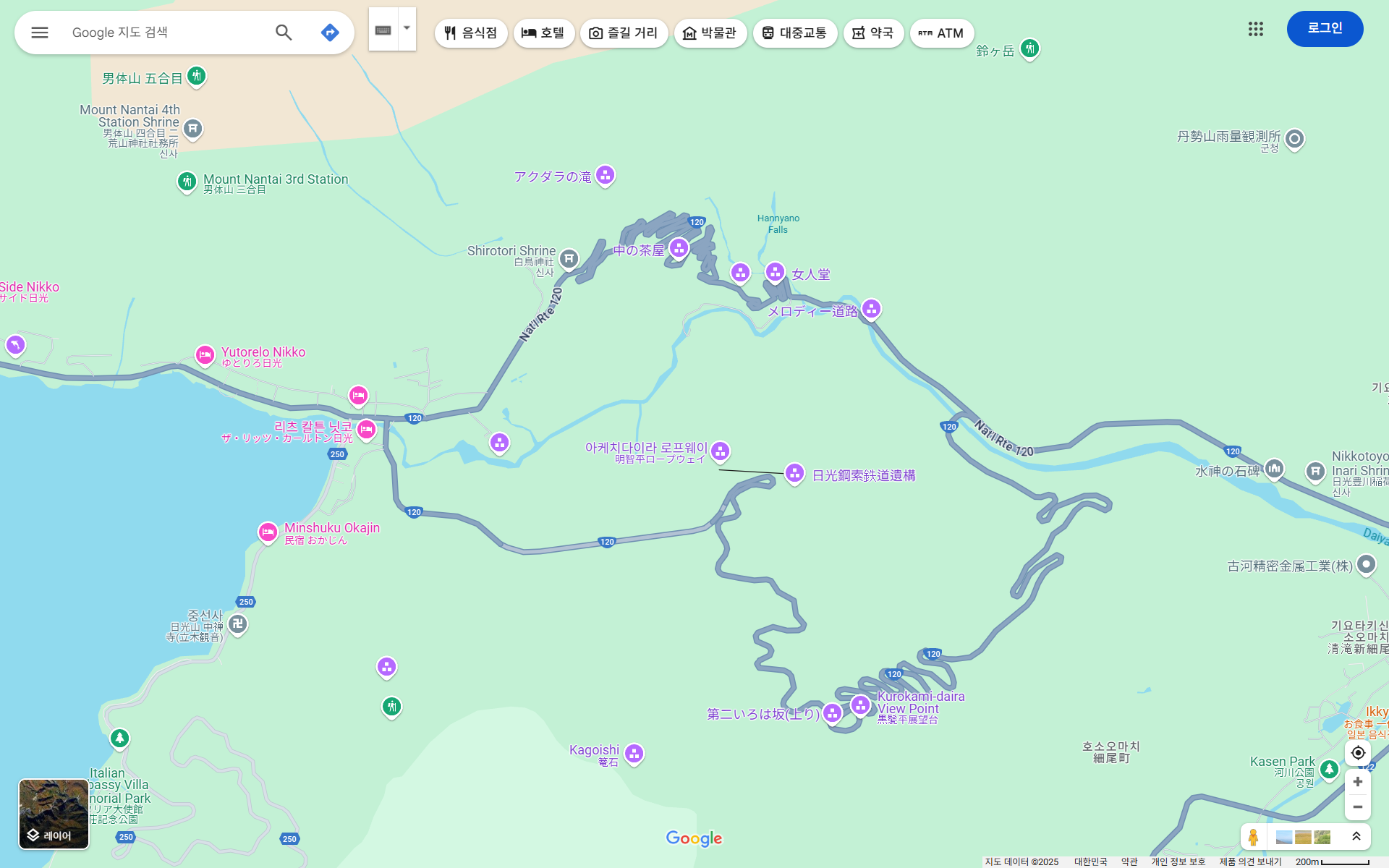The width and height of the screenshot is (1389, 868).
Task: Open directions with blue arrow icon
Action: tap(330, 33)
